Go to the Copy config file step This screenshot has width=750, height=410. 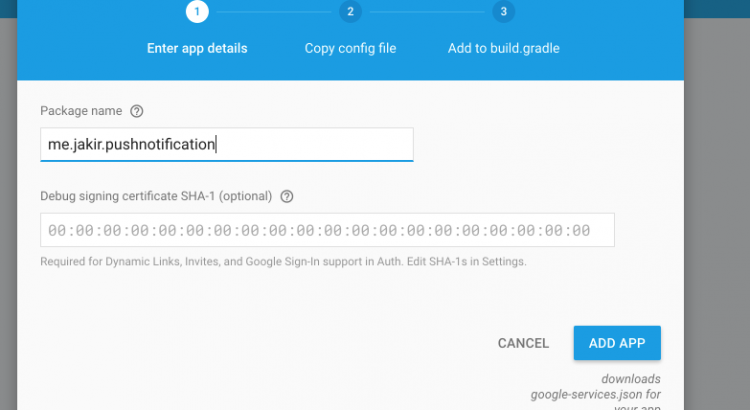point(350,48)
